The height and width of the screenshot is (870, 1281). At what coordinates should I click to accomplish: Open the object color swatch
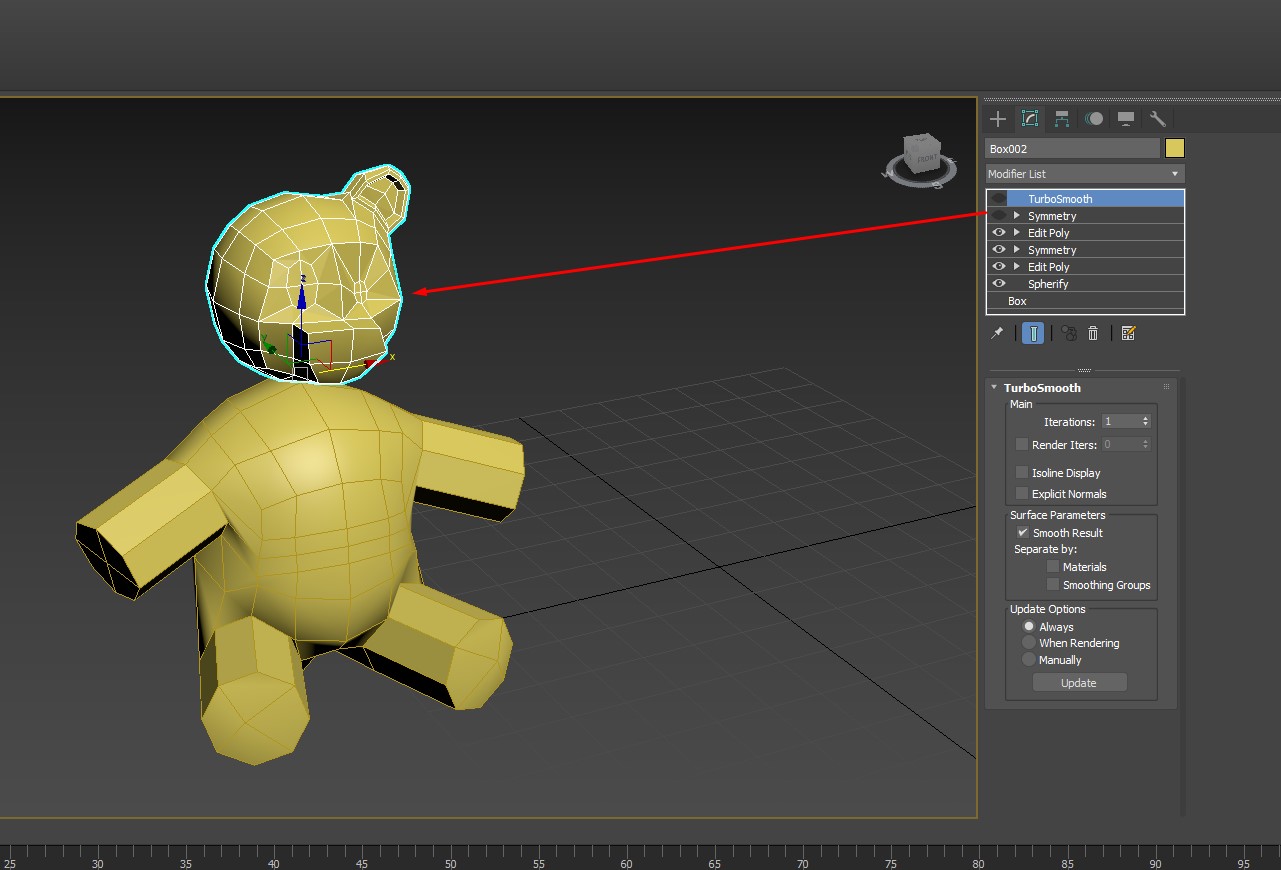pyautogui.click(x=1175, y=149)
